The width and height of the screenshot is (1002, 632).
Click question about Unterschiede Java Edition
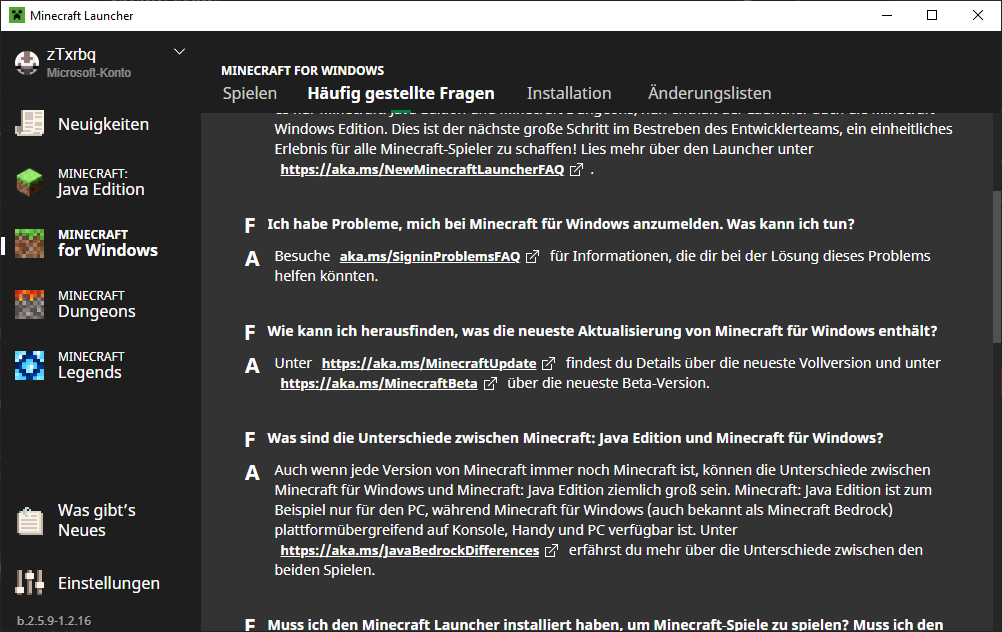[575, 438]
